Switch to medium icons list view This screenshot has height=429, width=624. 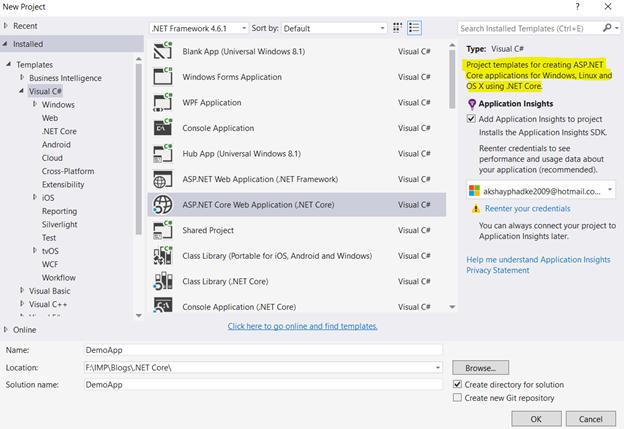point(414,28)
